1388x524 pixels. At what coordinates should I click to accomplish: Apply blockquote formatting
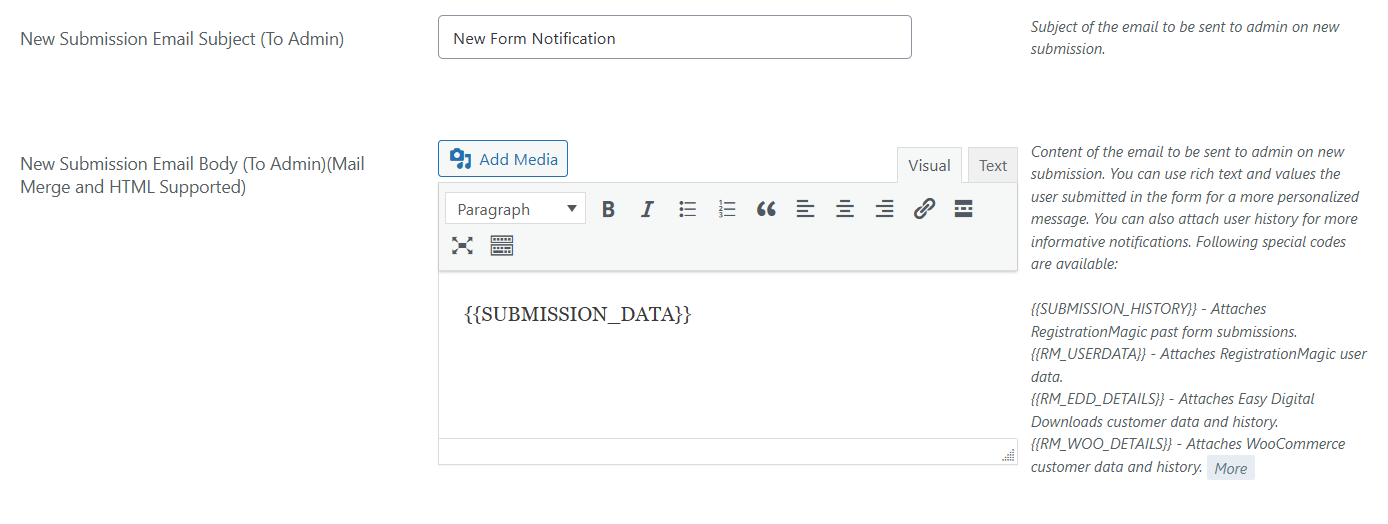(766, 209)
